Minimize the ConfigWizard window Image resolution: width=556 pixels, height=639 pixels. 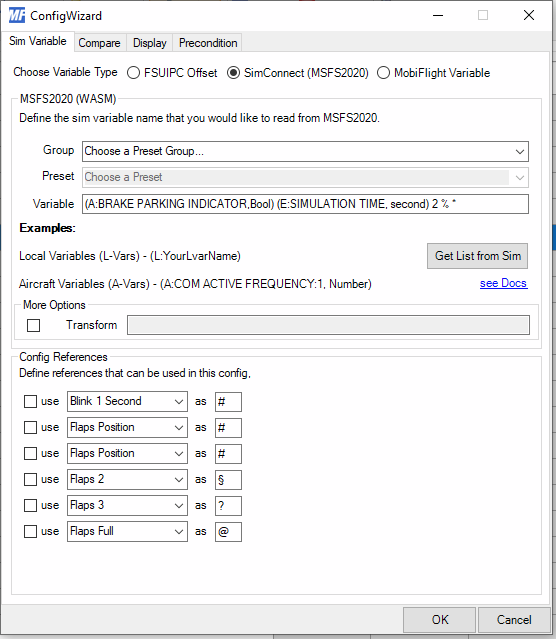click(438, 15)
